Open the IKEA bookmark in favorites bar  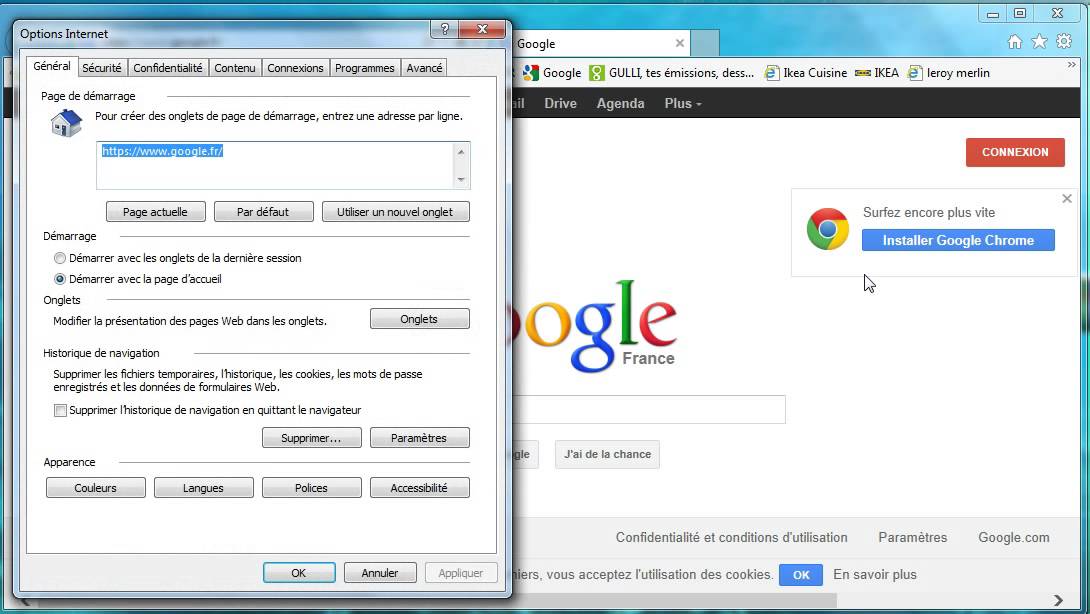(877, 73)
